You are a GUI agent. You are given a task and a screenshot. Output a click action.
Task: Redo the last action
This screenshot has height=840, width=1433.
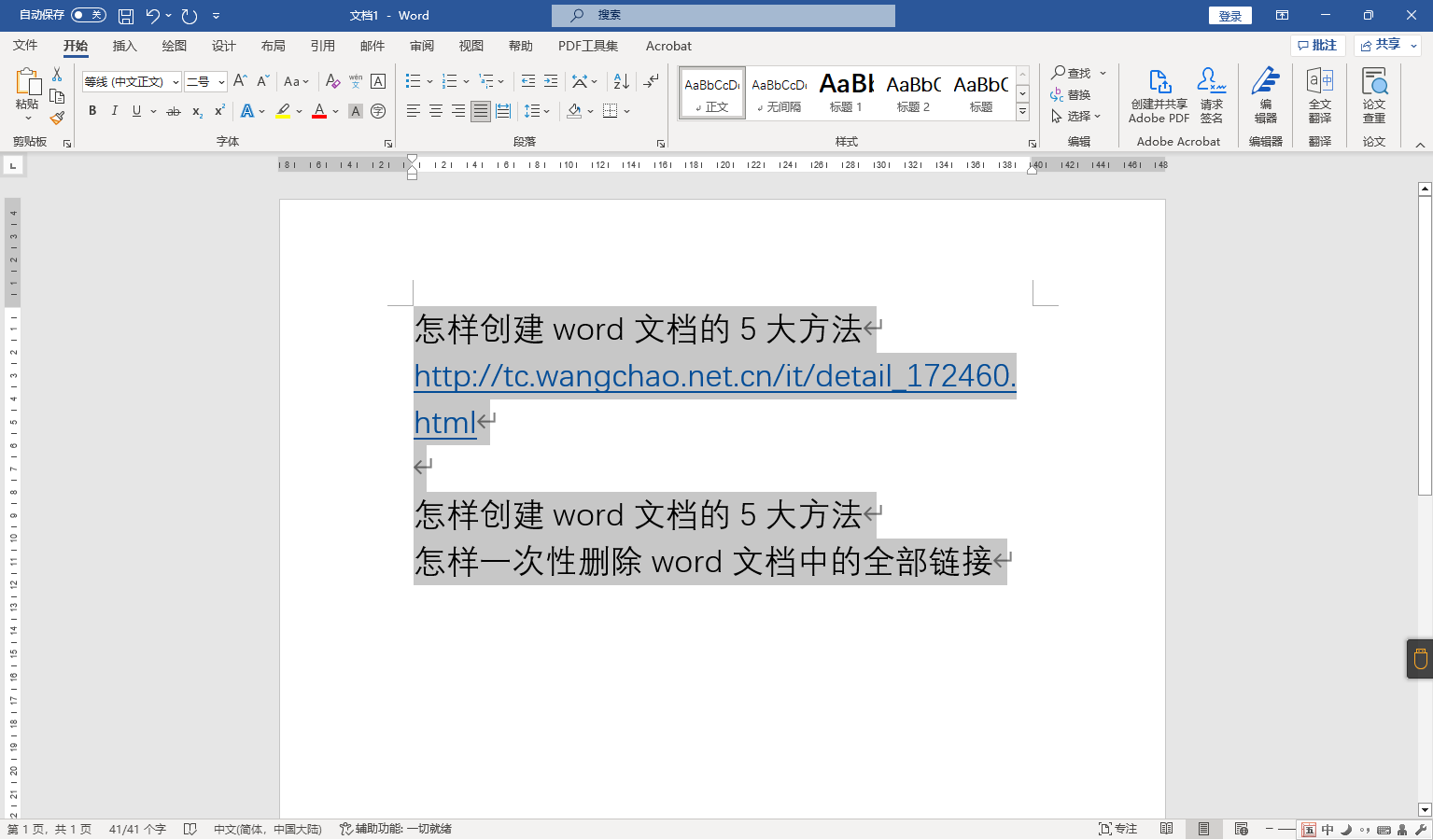pos(190,16)
